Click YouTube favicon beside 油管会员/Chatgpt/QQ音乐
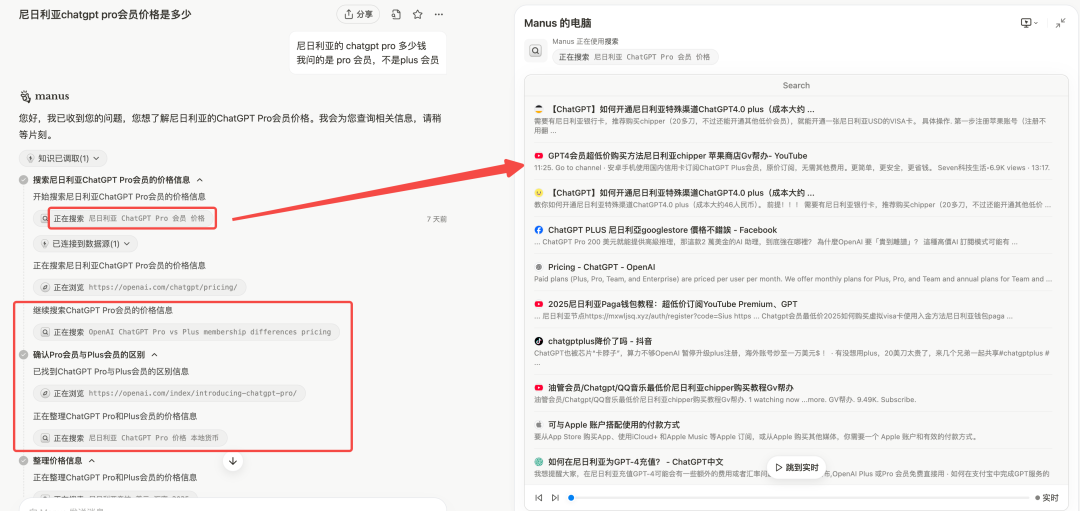Screen dimensions: 1080x511 pyautogui.click(x=539, y=388)
